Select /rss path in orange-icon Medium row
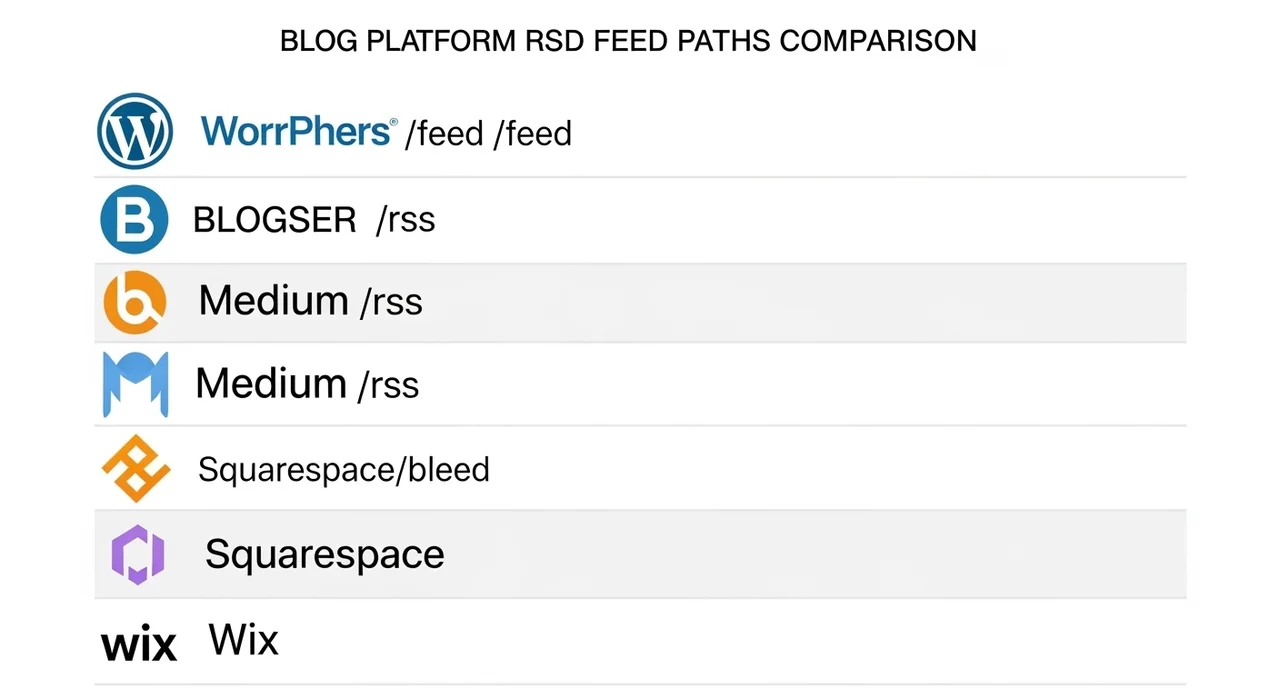Screen dimensions: 1280x698 pos(390,302)
